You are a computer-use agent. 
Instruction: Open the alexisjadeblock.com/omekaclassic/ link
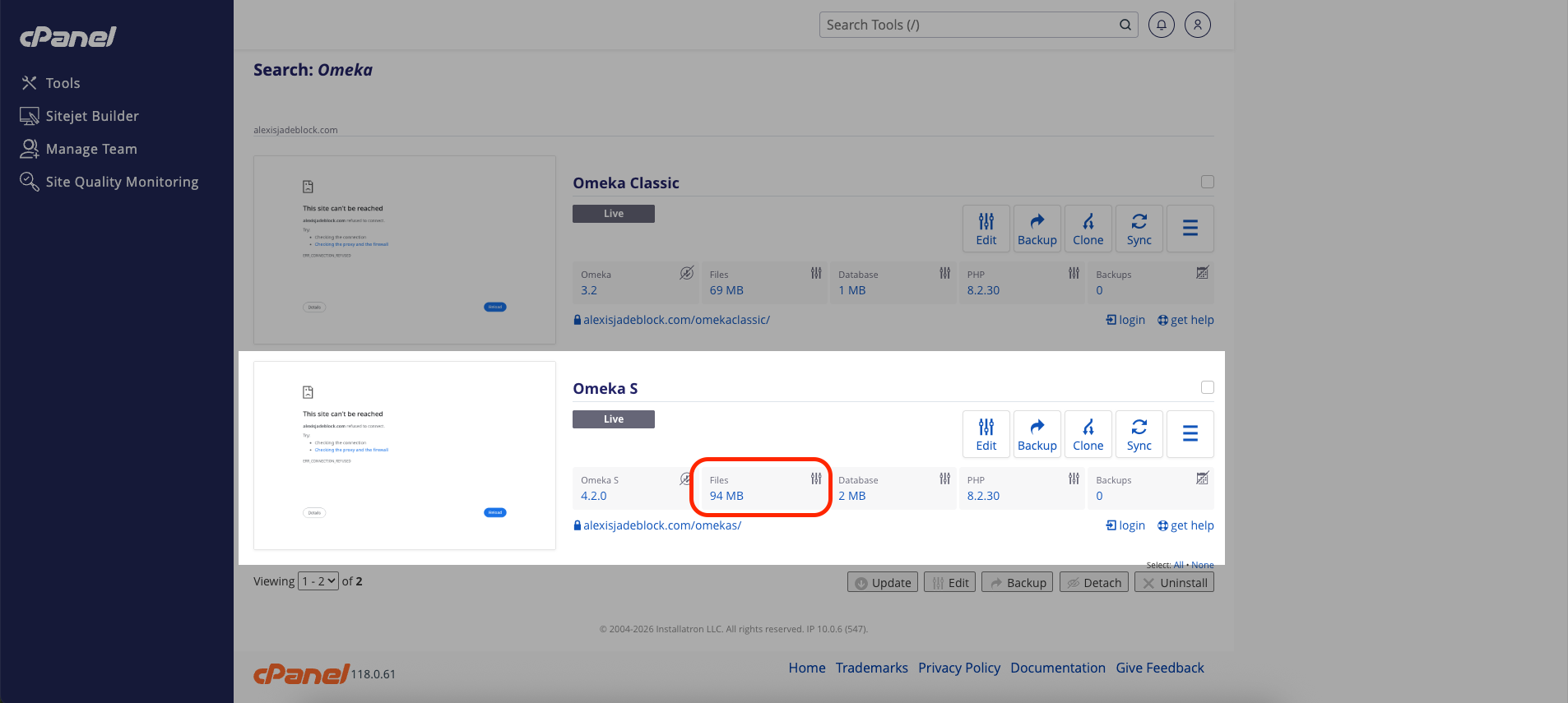click(676, 320)
